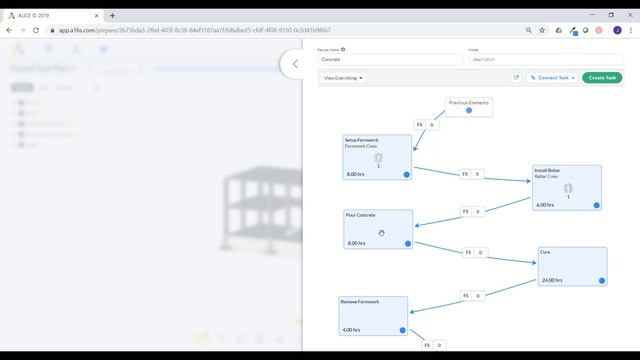
Task: Click lag value between Install Rebar and Pour Concrete
Action: pos(478,211)
